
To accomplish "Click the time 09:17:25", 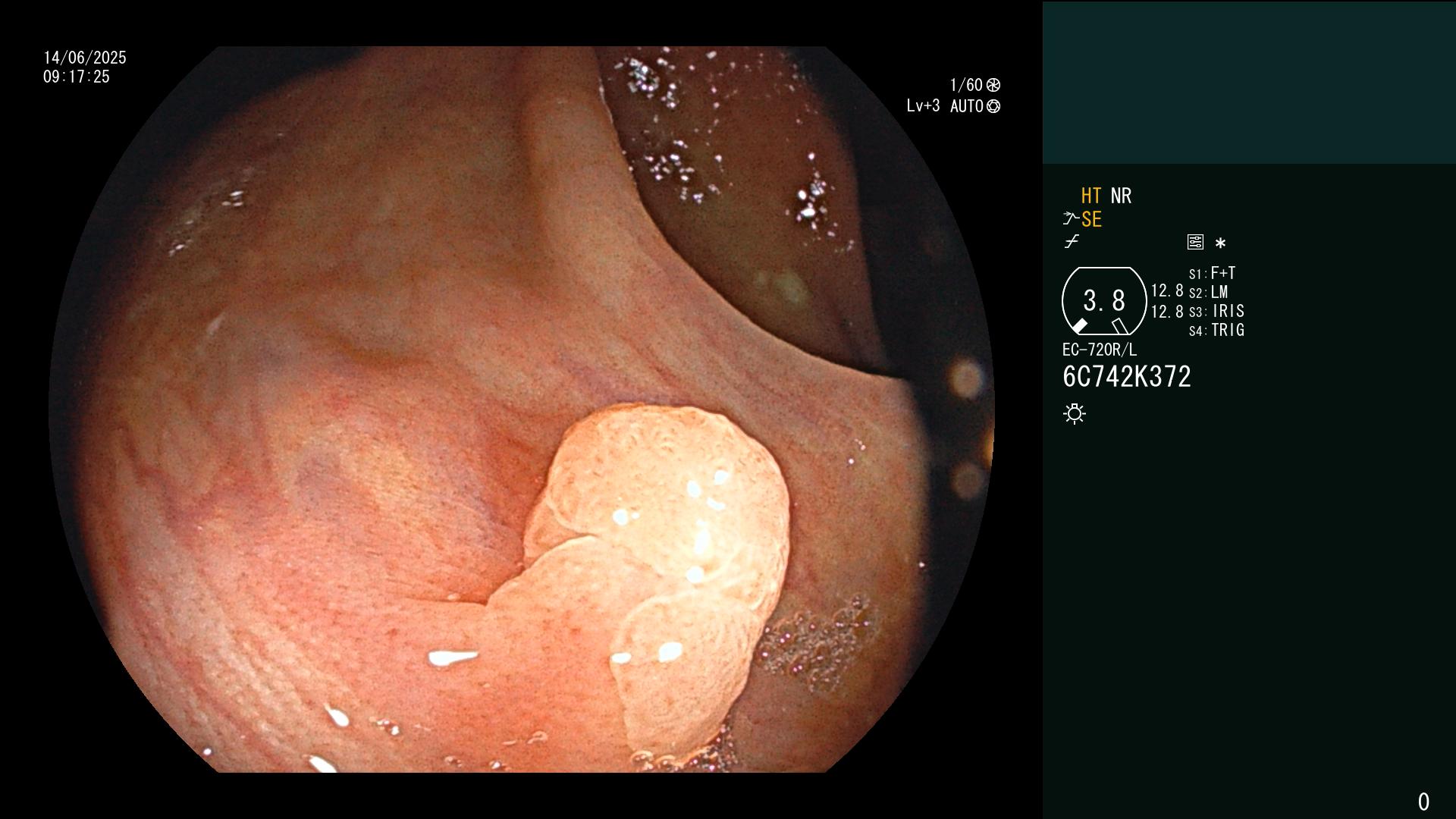I will pyautogui.click(x=77, y=77).
